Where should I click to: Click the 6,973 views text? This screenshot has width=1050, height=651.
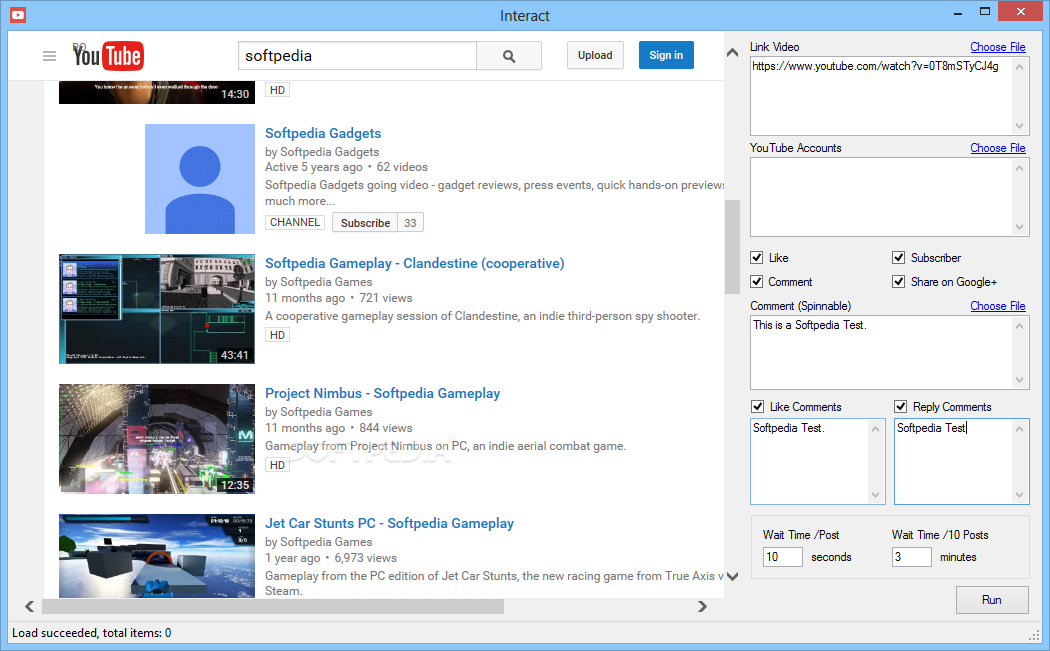pyautogui.click(x=366, y=558)
